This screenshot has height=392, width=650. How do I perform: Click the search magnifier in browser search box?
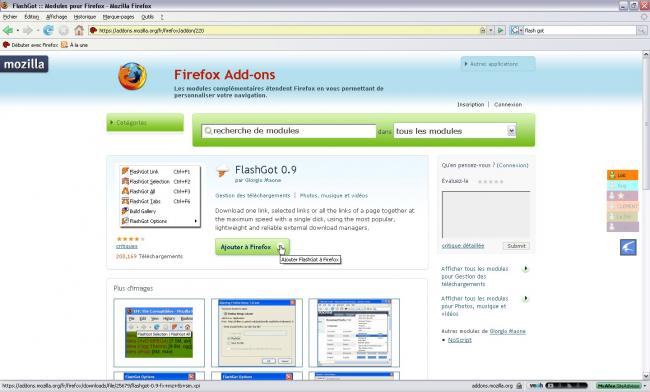point(641,30)
